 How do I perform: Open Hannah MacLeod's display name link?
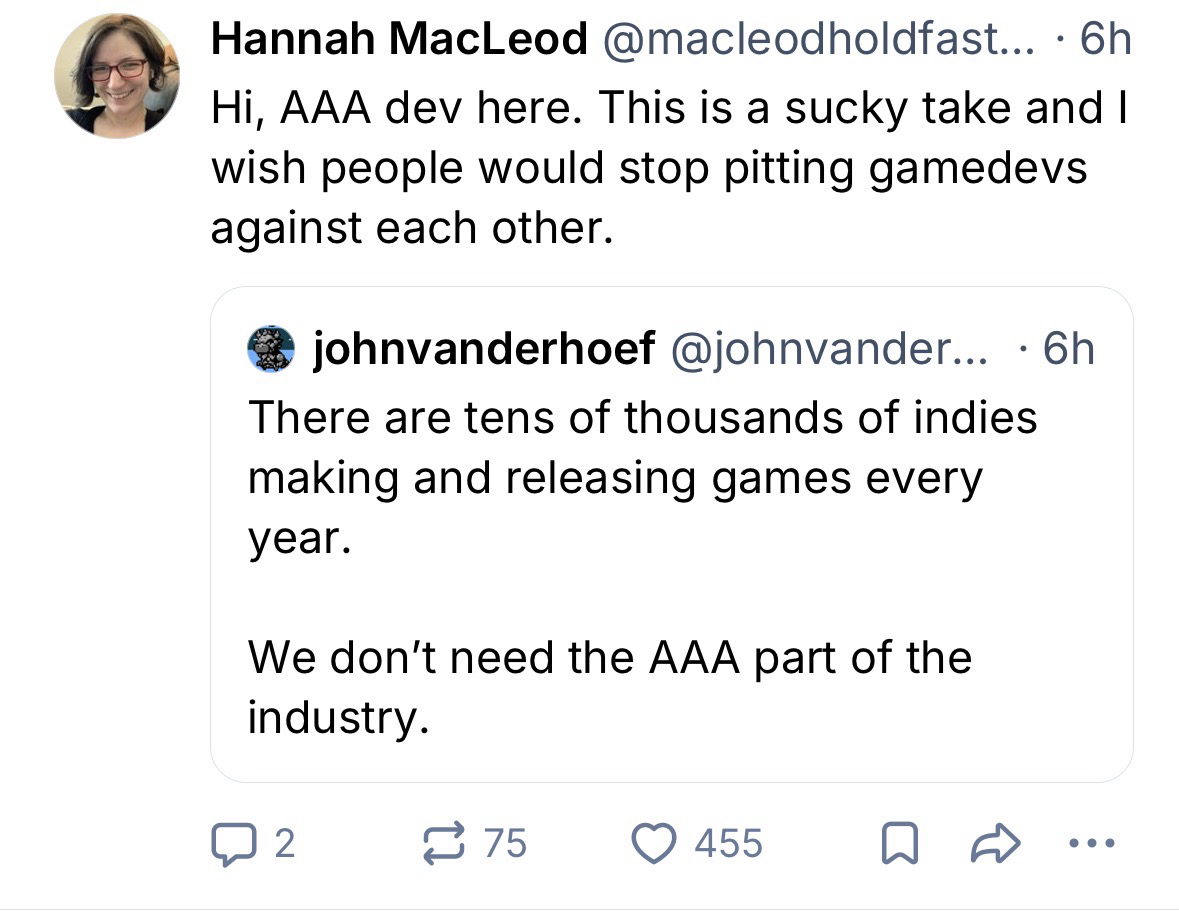[399, 40]
